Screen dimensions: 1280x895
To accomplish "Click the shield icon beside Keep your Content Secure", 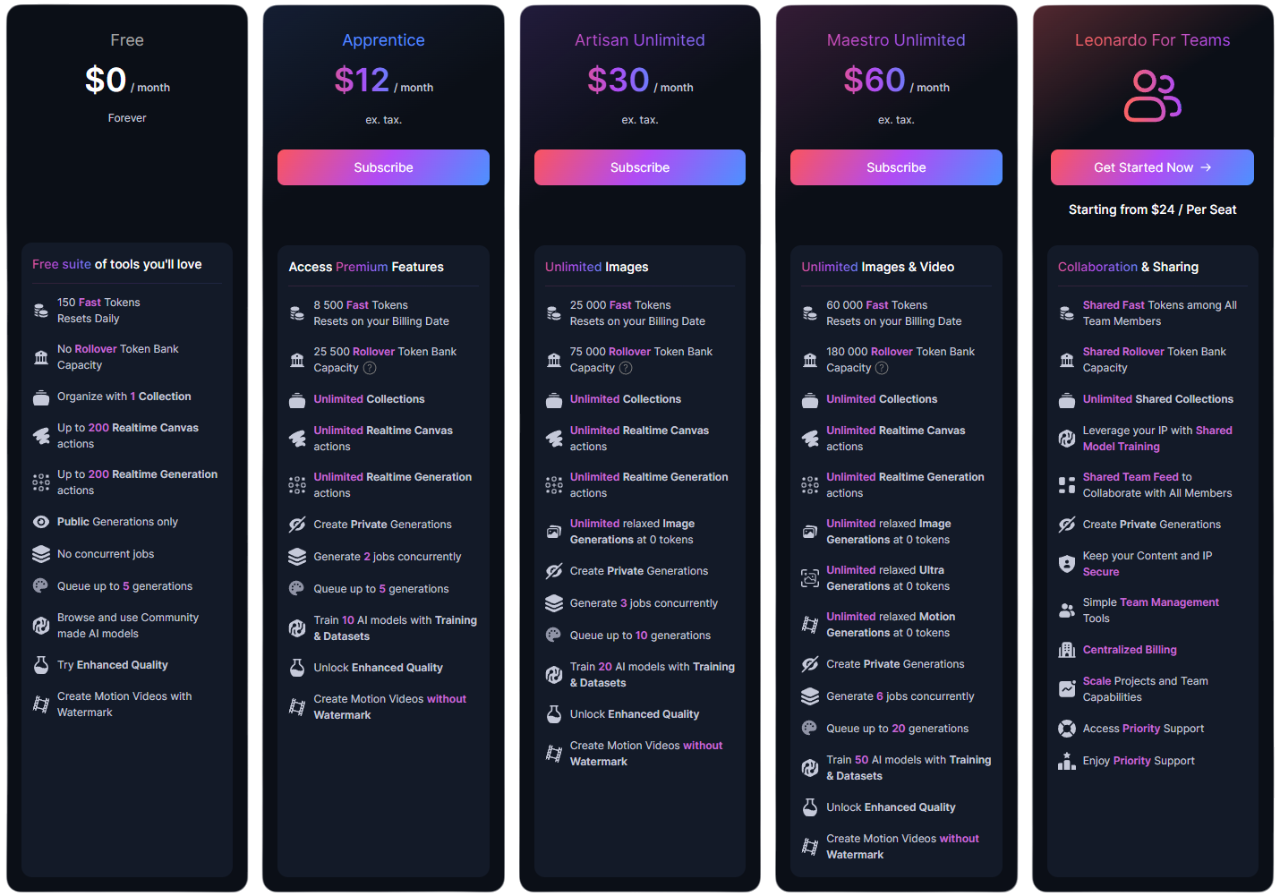I will click(1067, 564).
